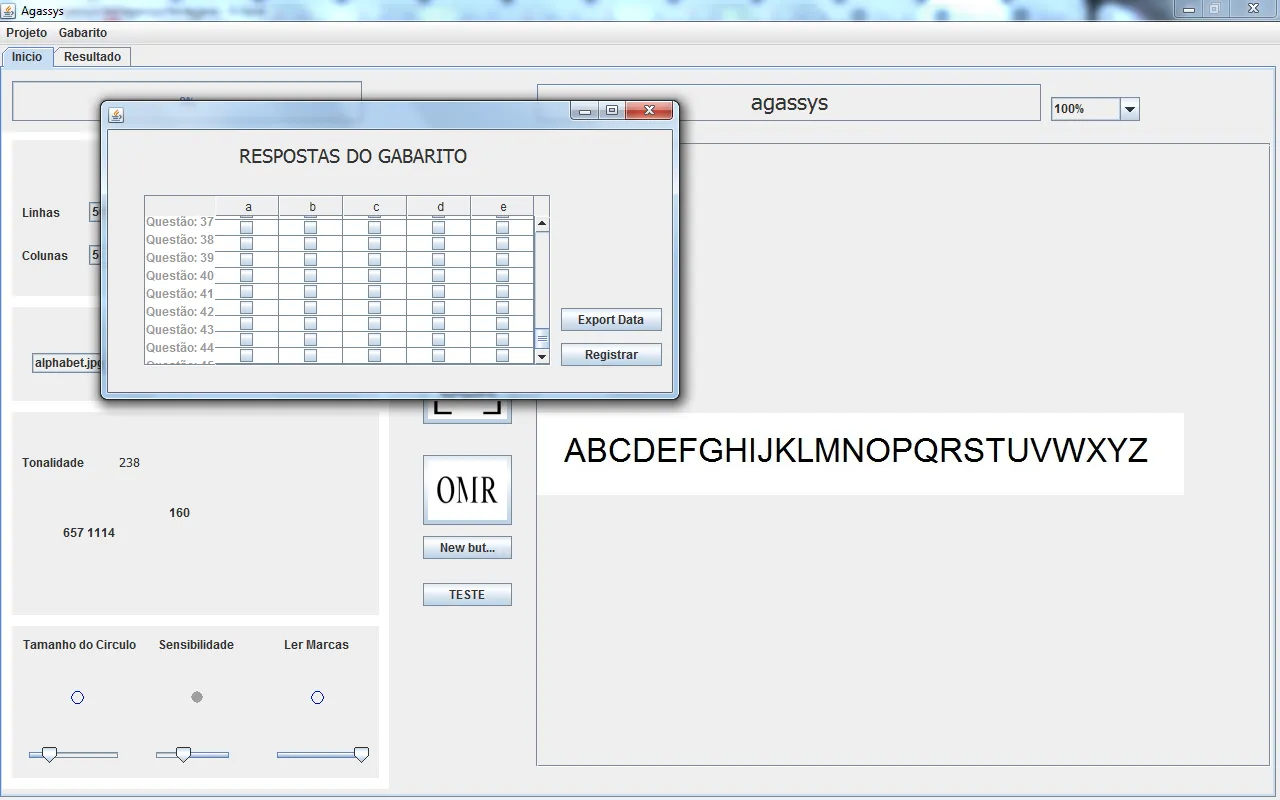Screen dimensions: 1280x800
Task: Check option c for Questão: 42
Action: click(x=375, y=308)
